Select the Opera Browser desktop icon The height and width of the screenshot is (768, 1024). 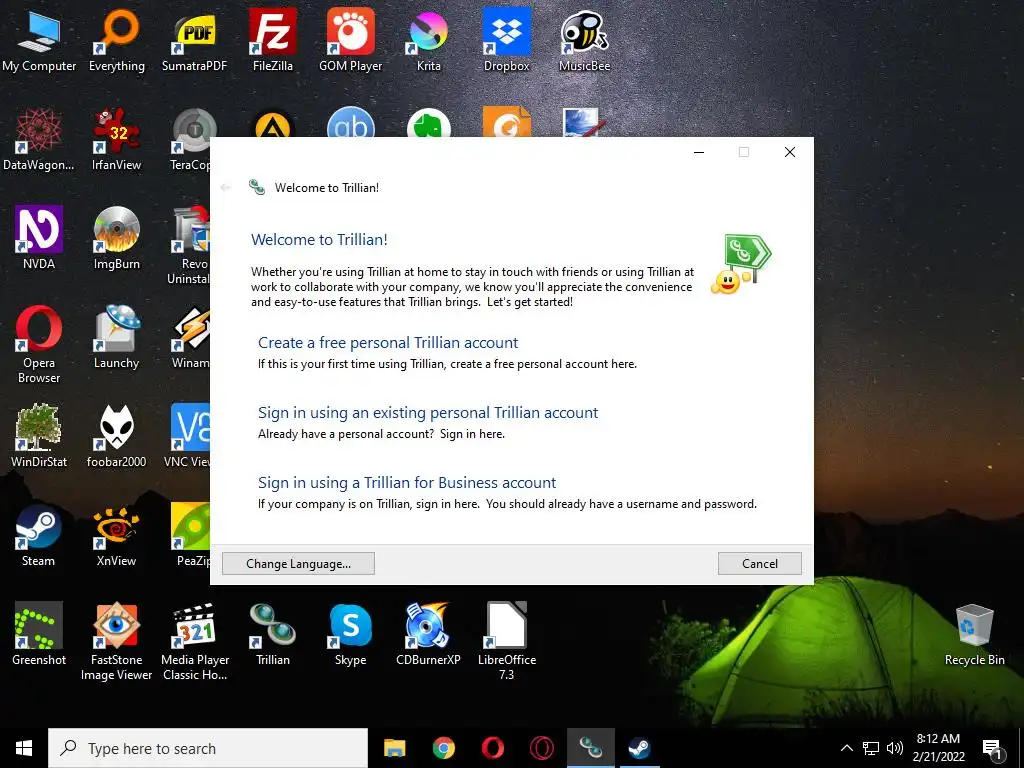coord(39,345)
